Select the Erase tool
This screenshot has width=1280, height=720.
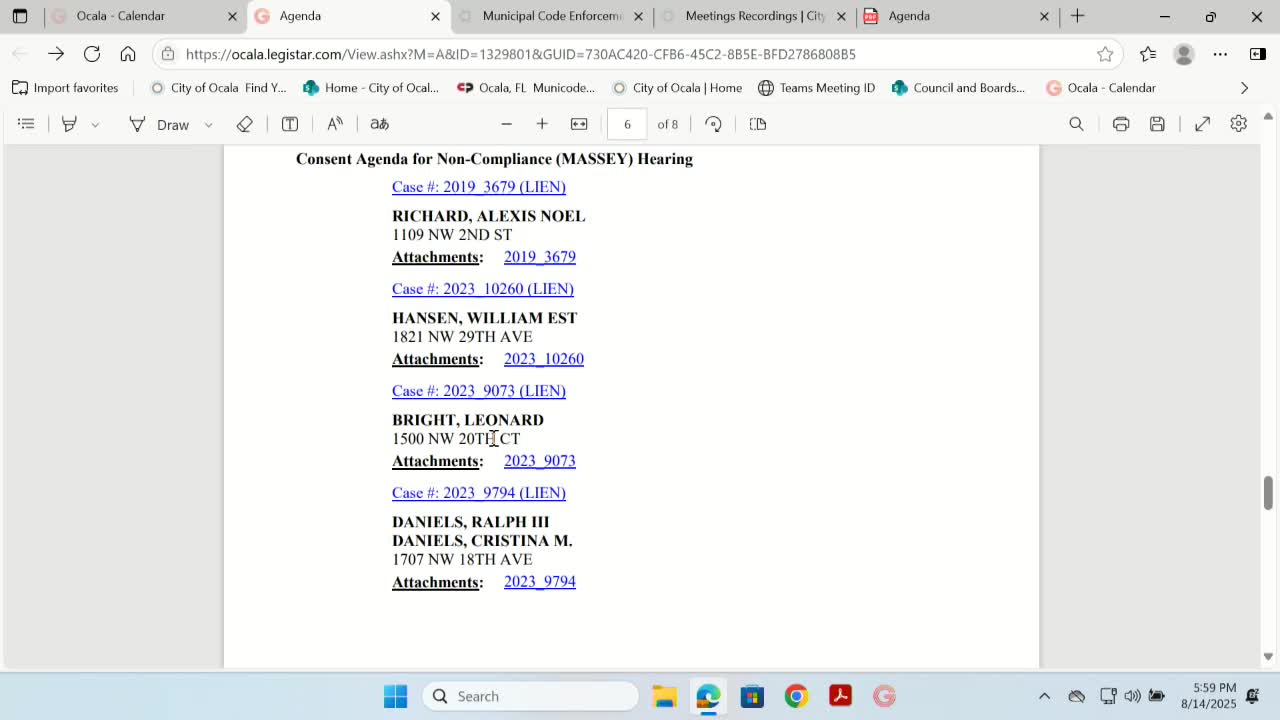coord(245,124)
